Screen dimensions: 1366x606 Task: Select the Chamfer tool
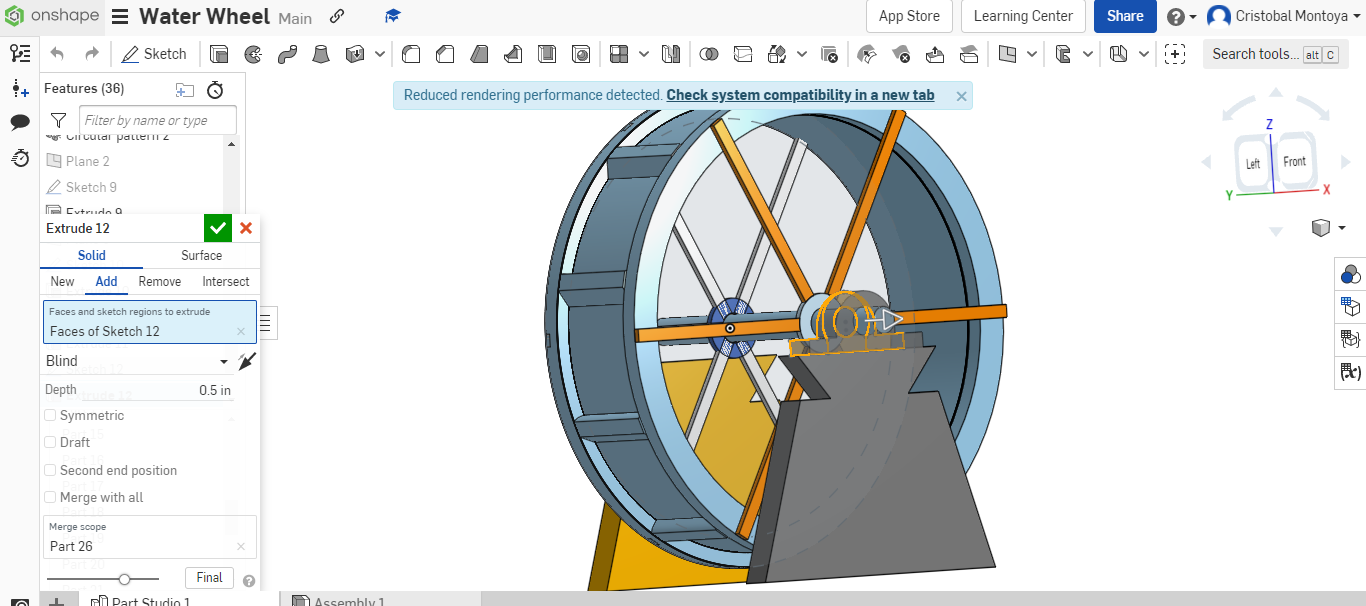point(445,54)
